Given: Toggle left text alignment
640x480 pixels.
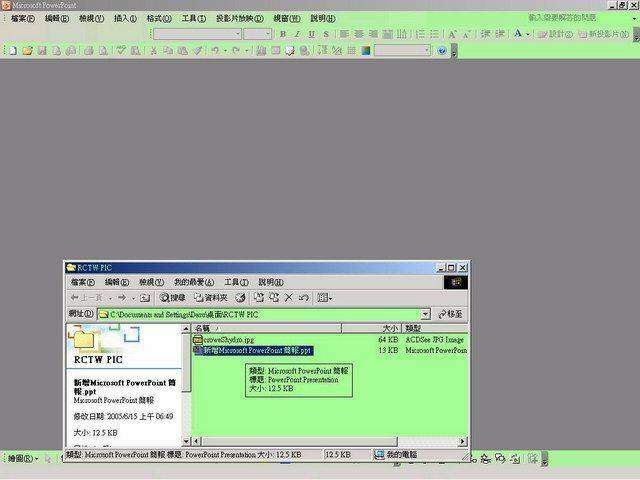Looking at the screenshot, I should (344, 34).
